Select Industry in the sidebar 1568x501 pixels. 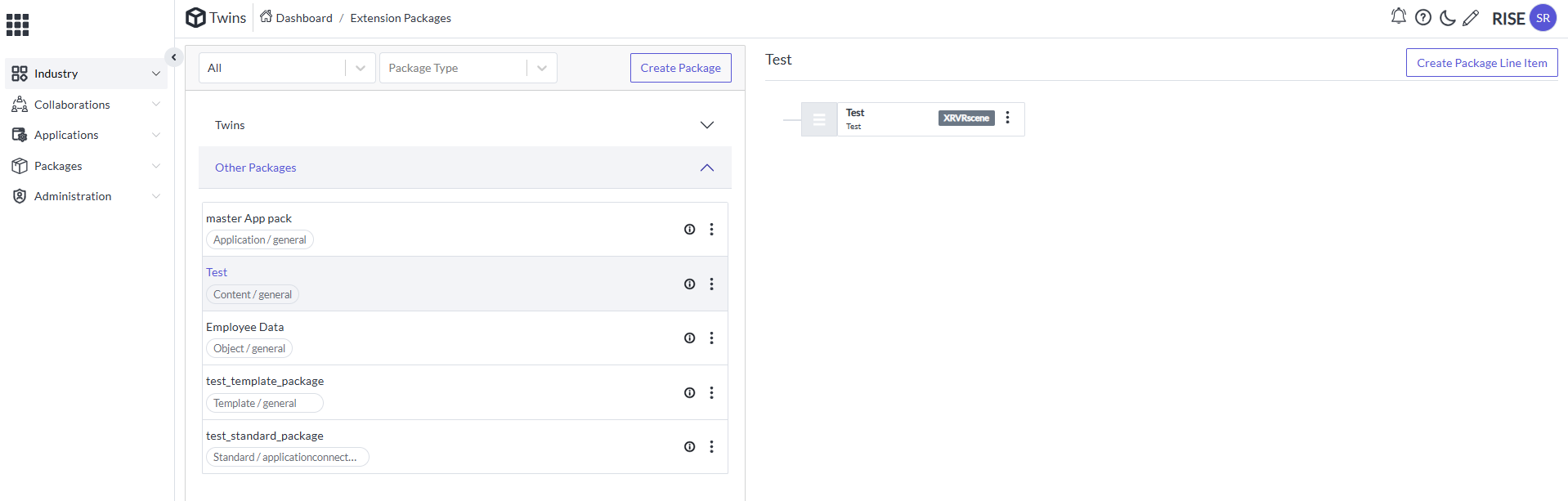[86, 74]
